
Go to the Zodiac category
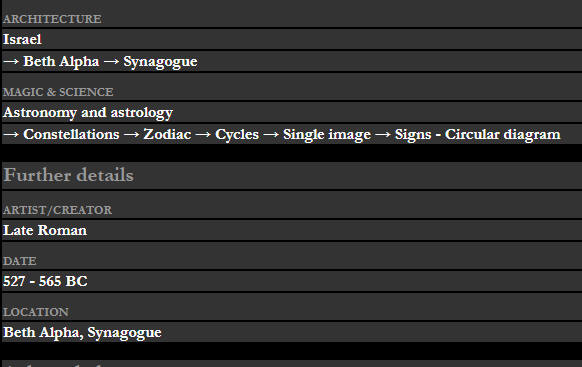167,134
